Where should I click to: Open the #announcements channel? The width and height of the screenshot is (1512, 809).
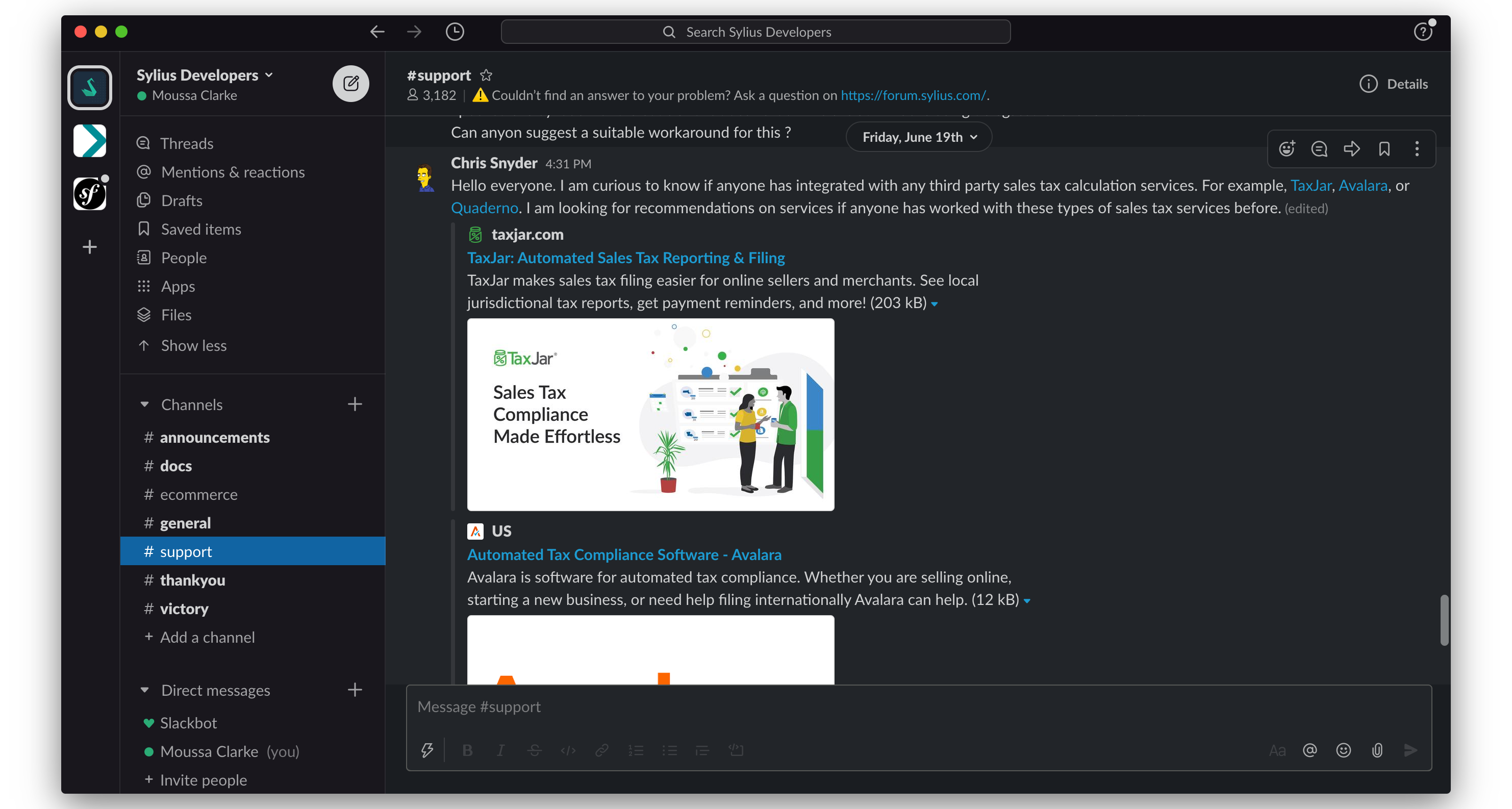(214, 436)
